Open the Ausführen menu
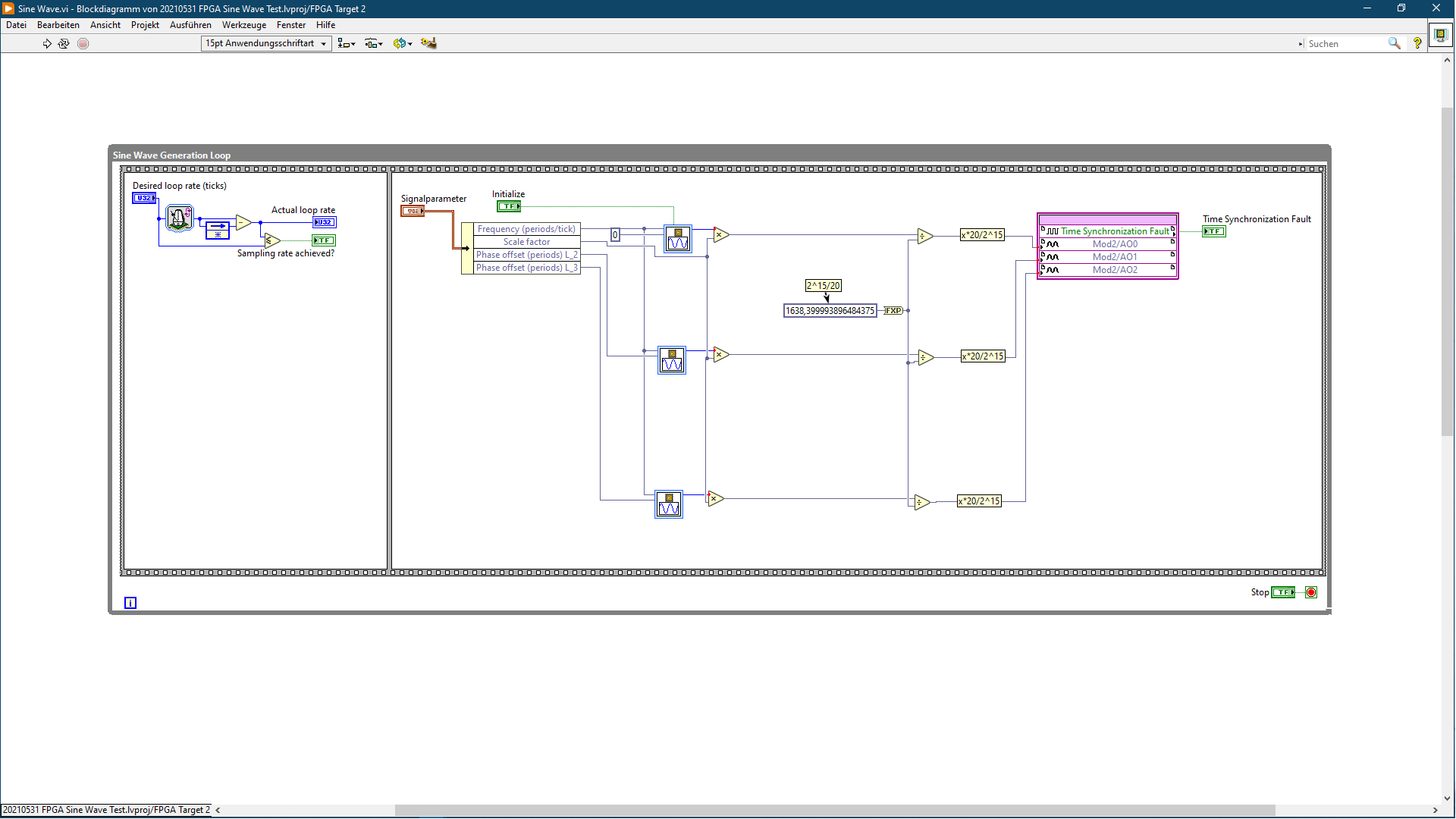 tap(190, 25)
